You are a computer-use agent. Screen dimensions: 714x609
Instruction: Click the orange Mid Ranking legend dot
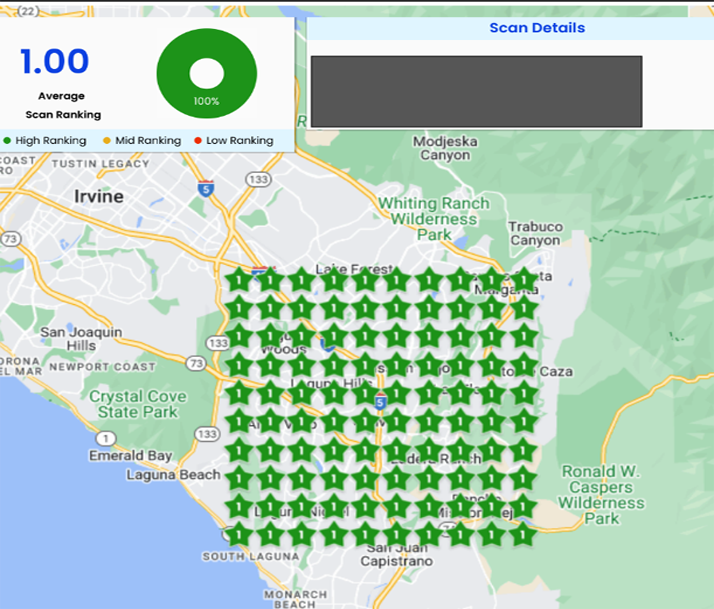tap(105, 141)
